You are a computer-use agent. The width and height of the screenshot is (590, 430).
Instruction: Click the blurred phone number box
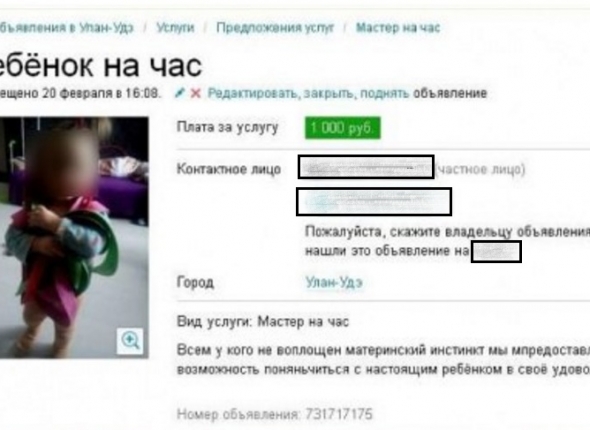coord(374,202)
